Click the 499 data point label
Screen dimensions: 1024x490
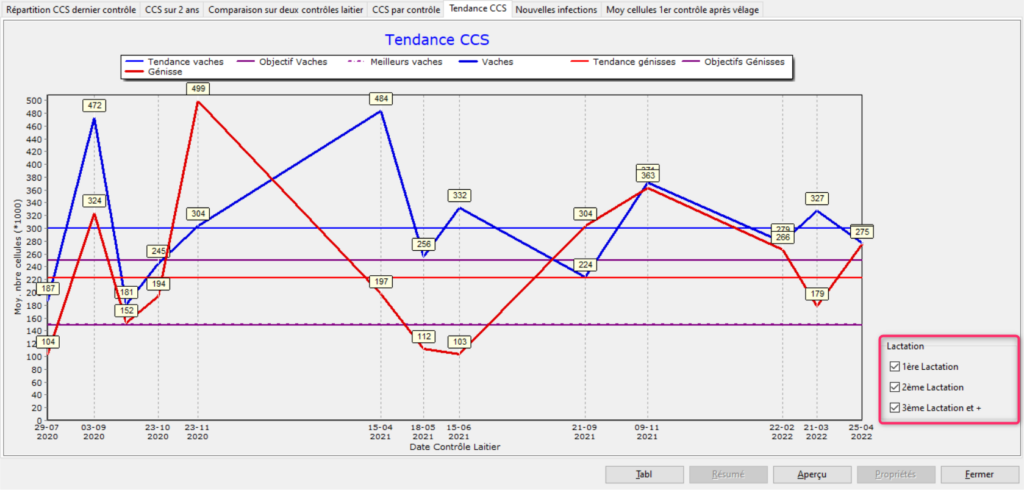(x=198, y=89)
